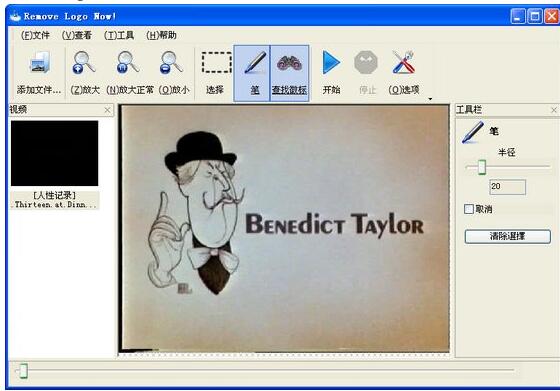Click the Remove Logo Now title bar app icon
Image resolution: width=560 pixels, height=391 pixels.
click(x=15, y=16)
